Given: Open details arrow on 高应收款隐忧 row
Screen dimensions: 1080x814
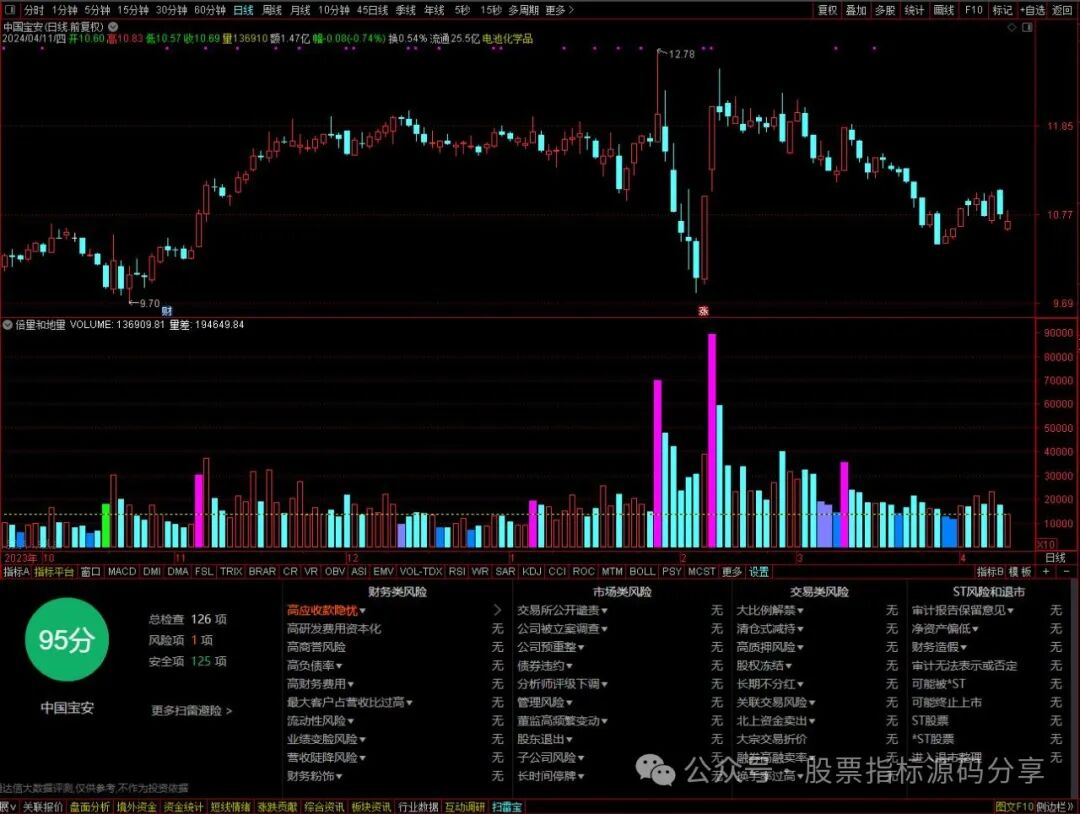Looking at the screenshot, I should pos(497,610).
